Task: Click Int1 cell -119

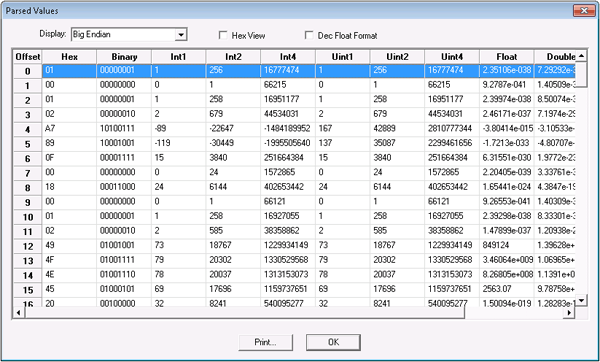Action: tap(178, 143)
